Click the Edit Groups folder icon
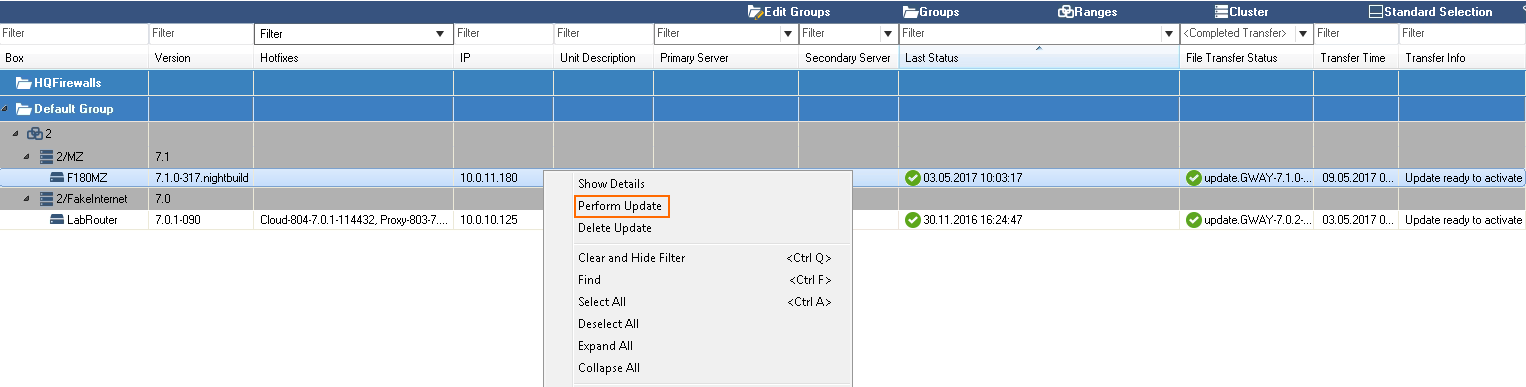 [755, 12]
